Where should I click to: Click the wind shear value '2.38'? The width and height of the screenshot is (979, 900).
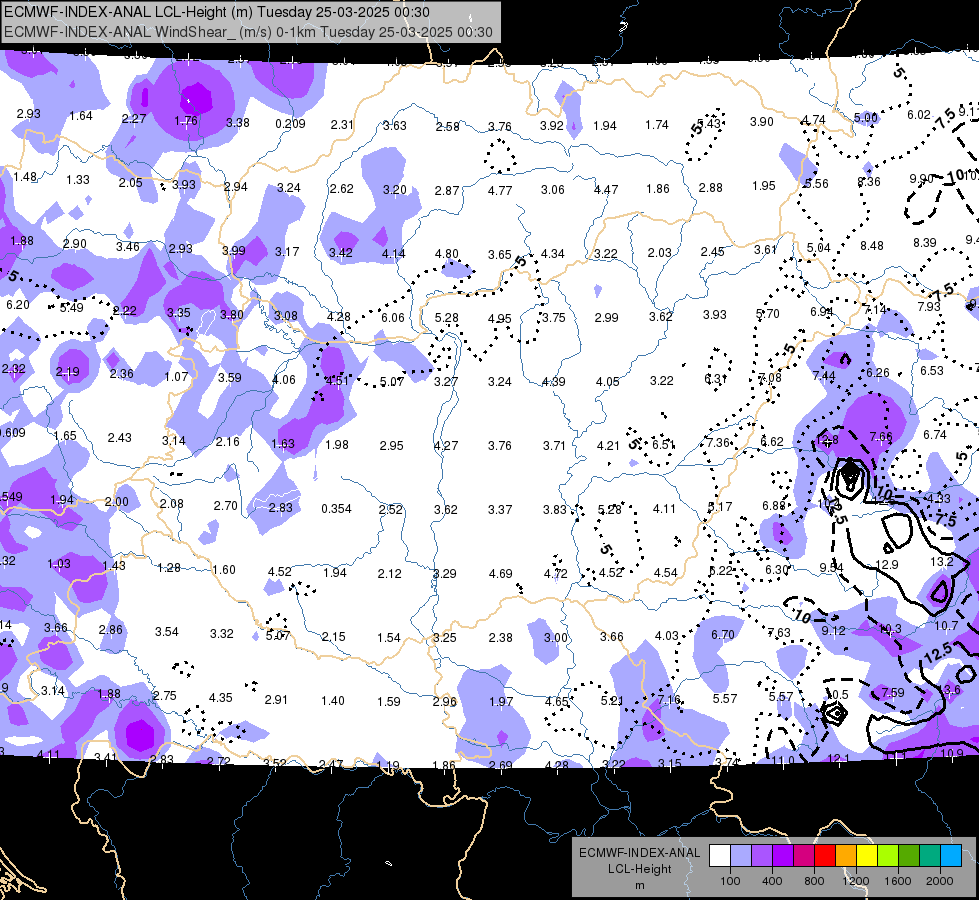point(500,638)
